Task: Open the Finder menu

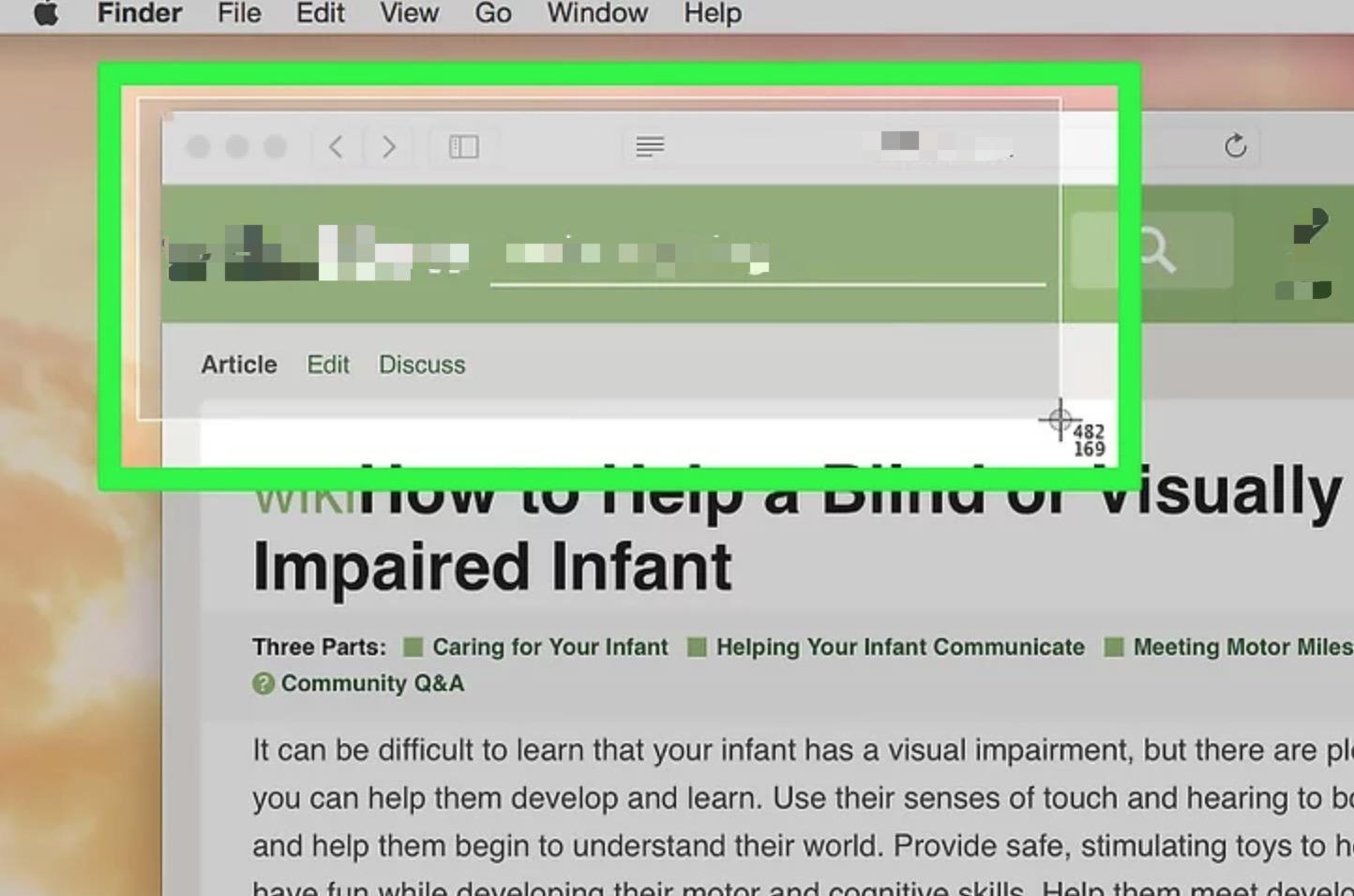Action: click(140, 14)
